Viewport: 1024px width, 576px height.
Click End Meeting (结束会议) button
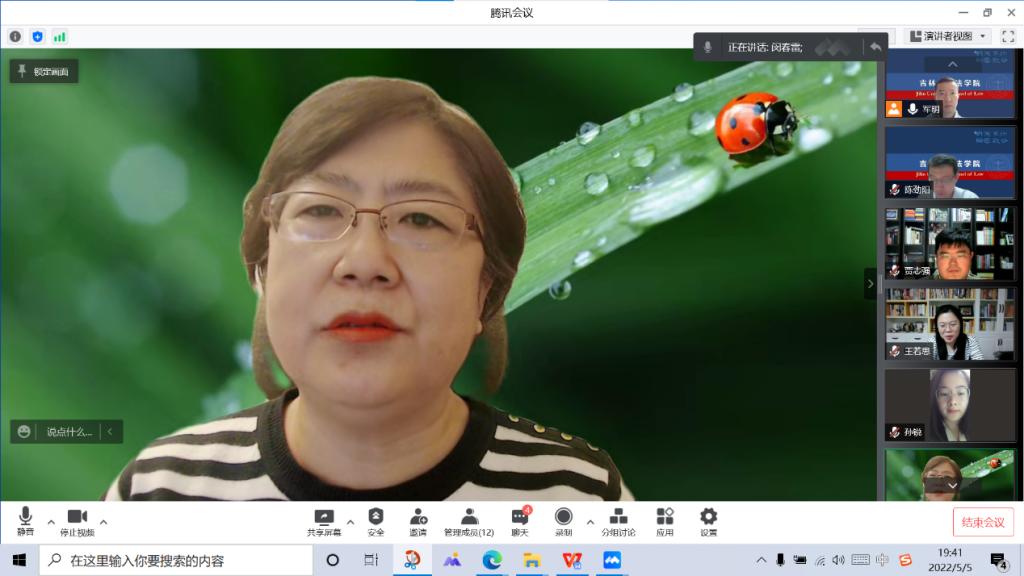(x=983, y=522)
